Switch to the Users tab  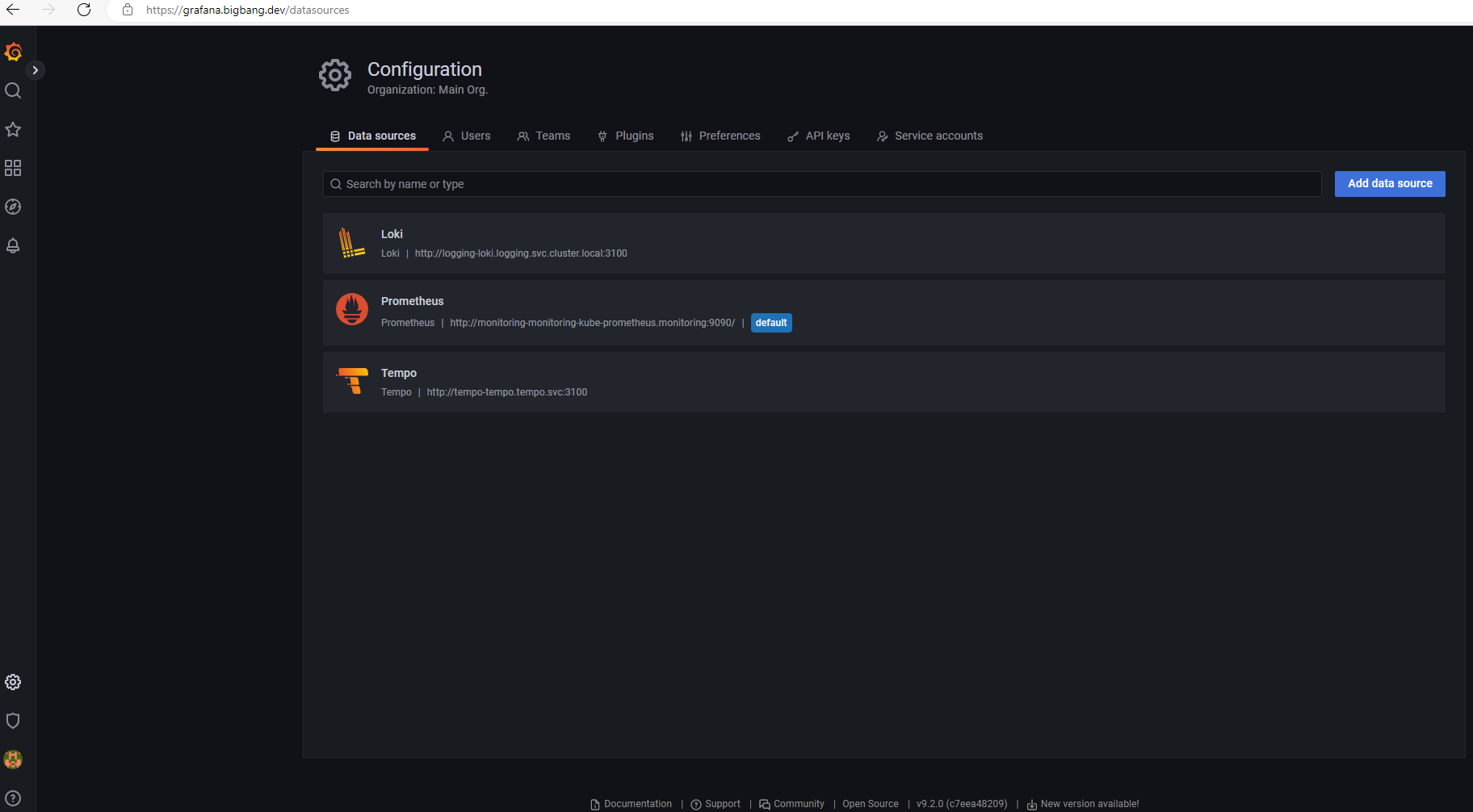(467, 136)
